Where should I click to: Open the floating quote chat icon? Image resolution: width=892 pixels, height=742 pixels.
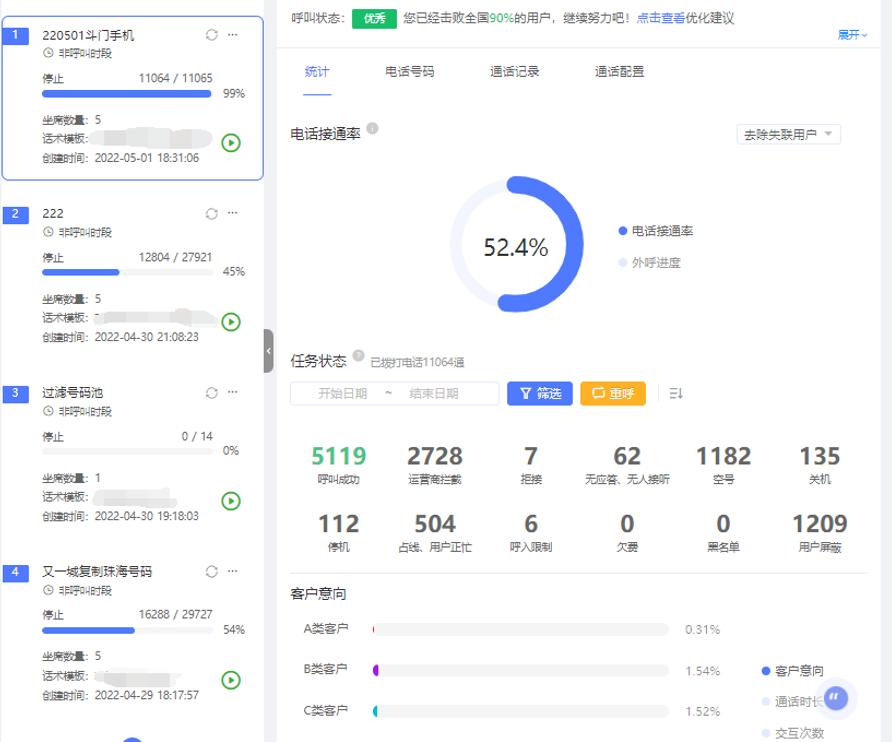(840, 698)
